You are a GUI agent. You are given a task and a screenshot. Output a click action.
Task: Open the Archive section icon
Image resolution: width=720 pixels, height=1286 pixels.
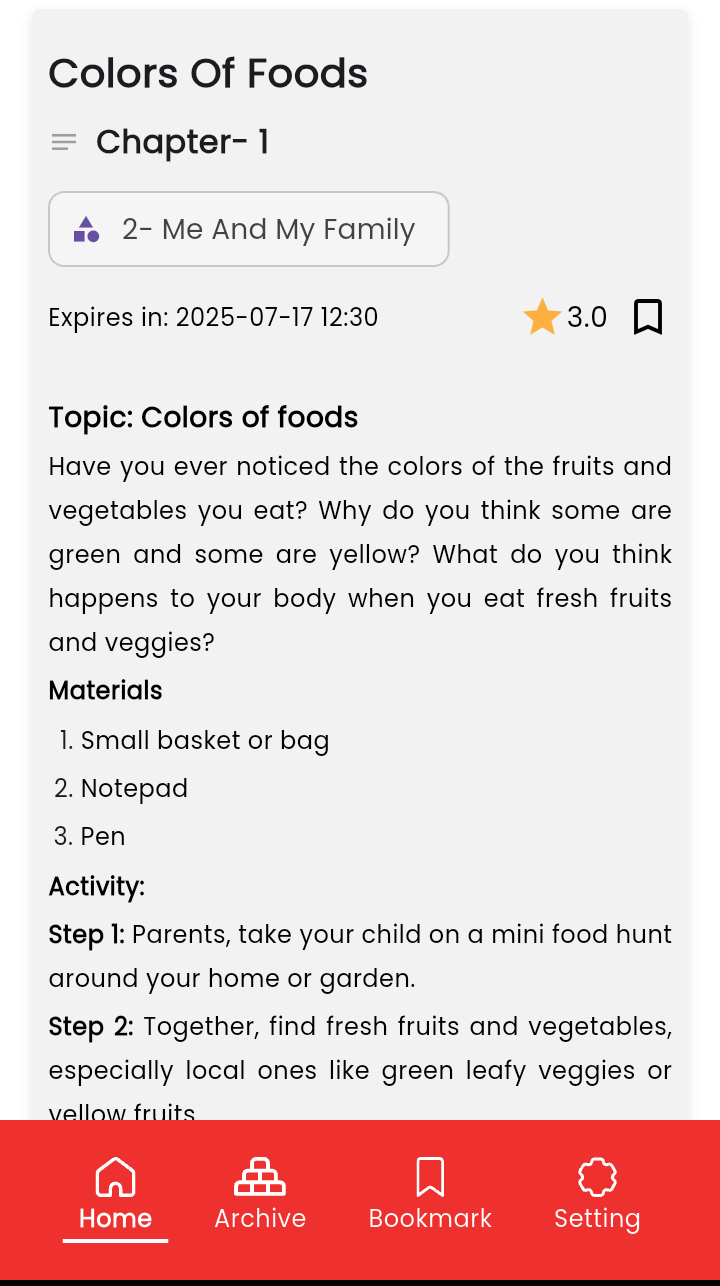pyautogui.click(x=260, y=1177)
